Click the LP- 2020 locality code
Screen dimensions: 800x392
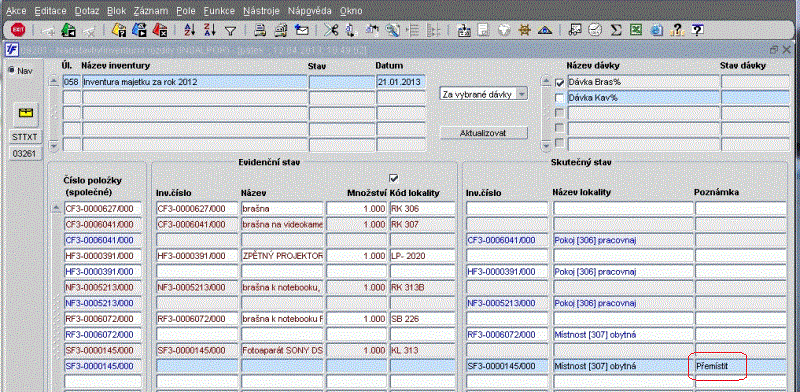point(422,256)
